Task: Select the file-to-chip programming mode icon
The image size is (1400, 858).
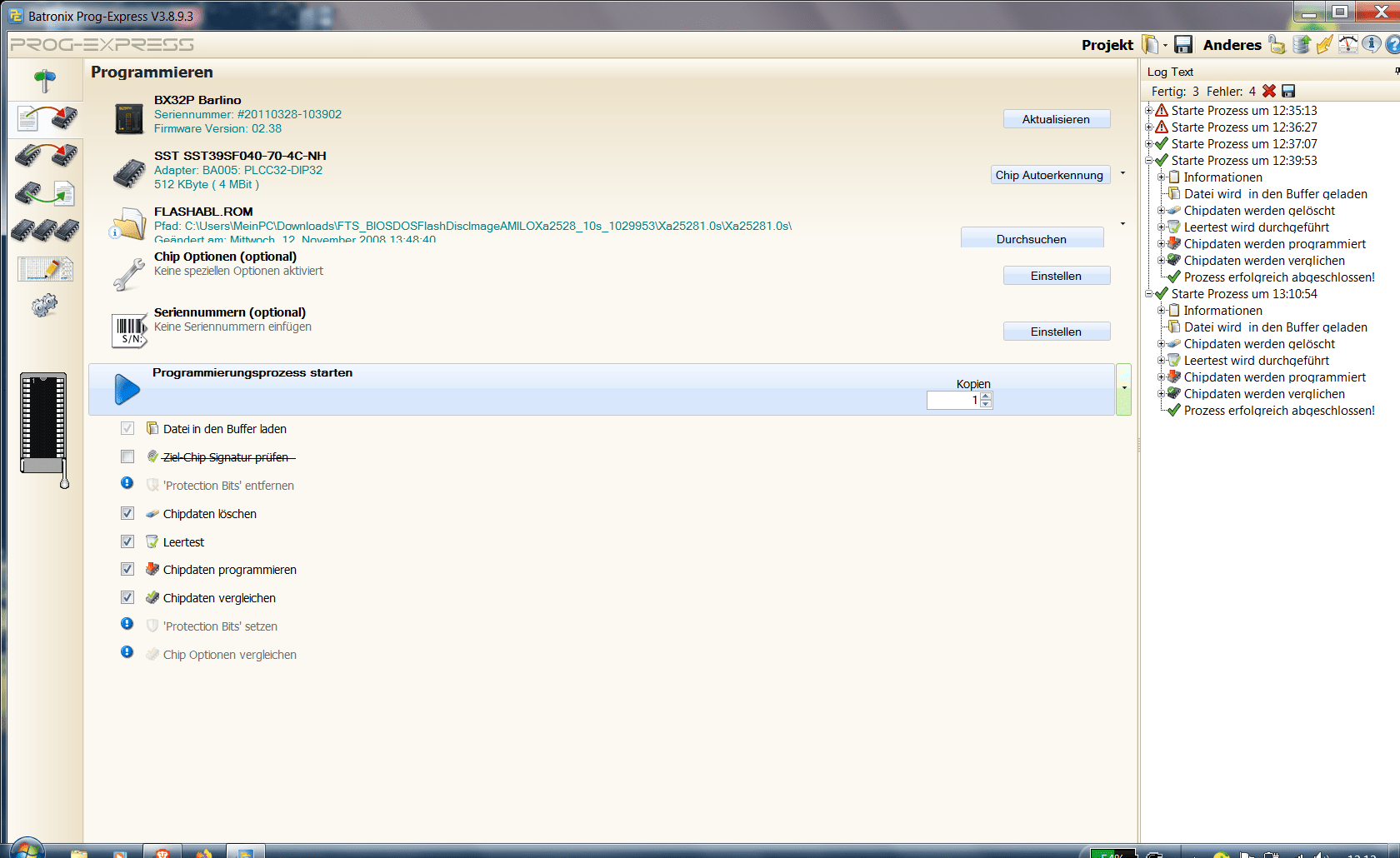Action: [x=47, y=119]
